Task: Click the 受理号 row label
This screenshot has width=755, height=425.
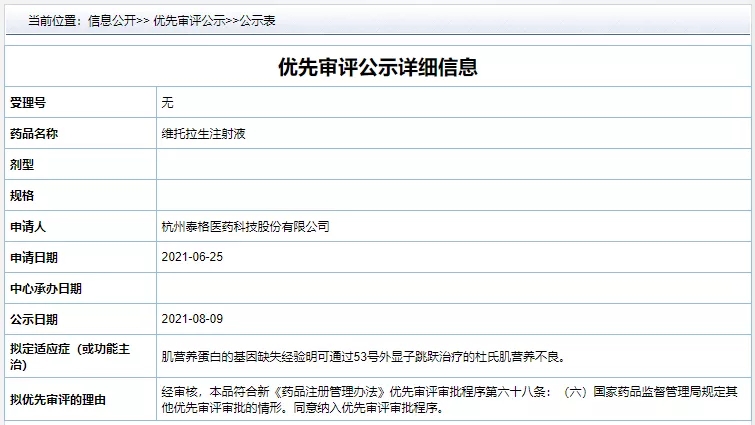Action: click(28, 103)
